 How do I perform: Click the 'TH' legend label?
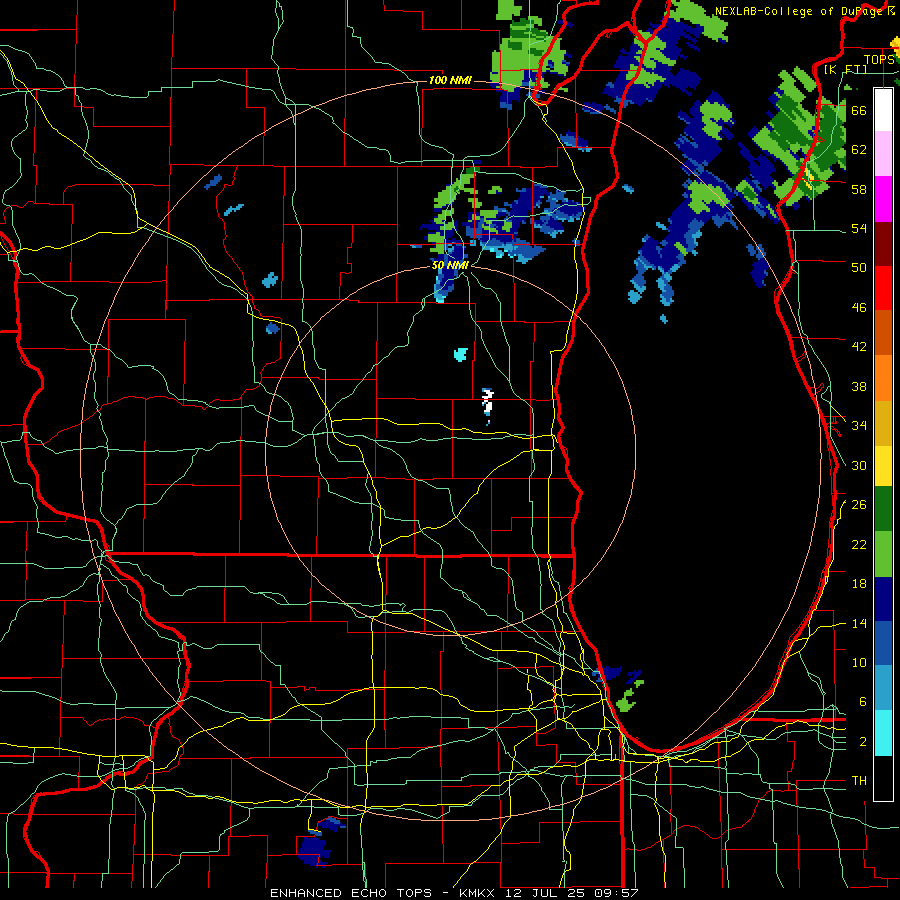859,781
